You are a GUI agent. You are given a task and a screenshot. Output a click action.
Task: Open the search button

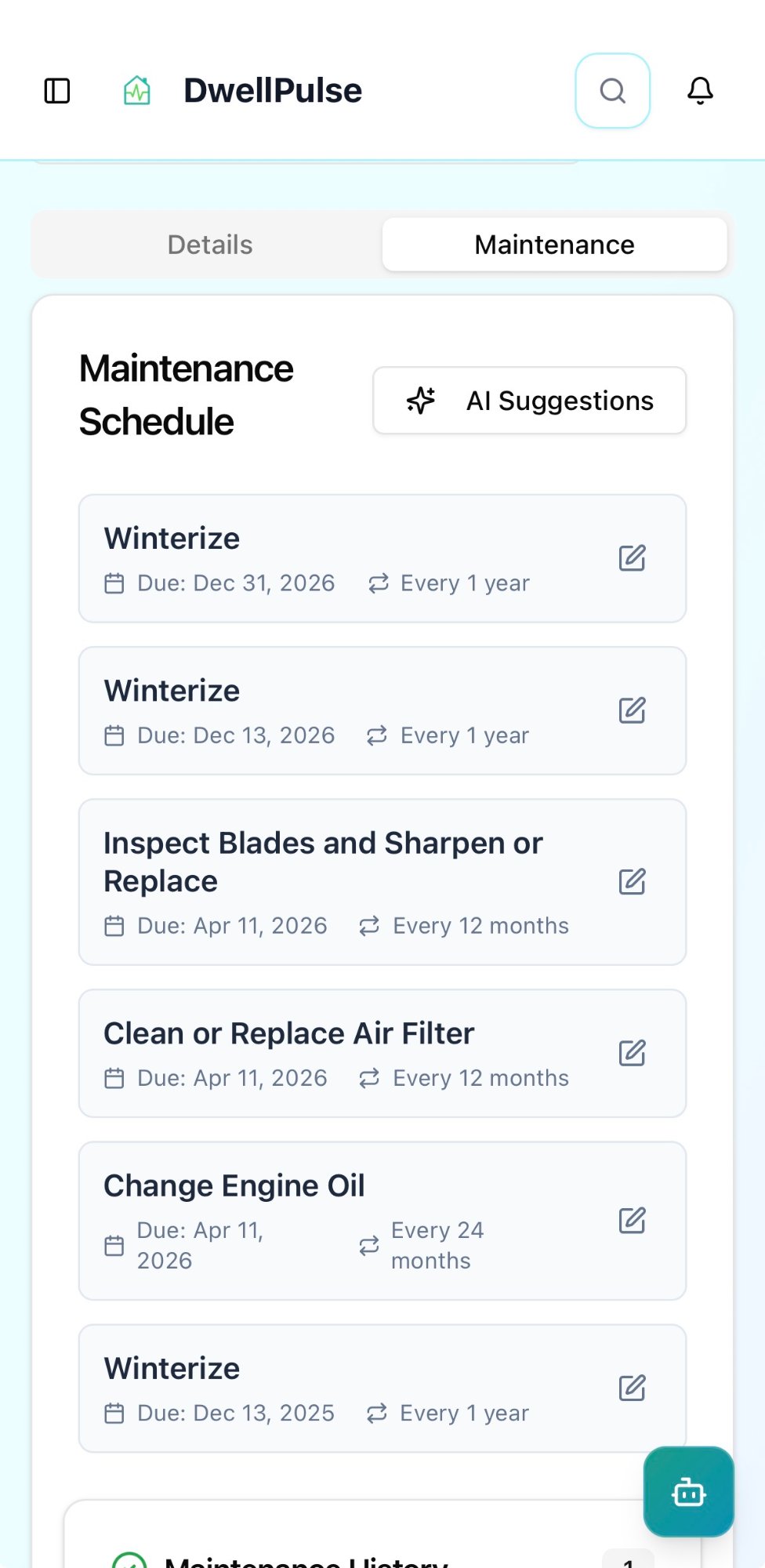point(612,91)
